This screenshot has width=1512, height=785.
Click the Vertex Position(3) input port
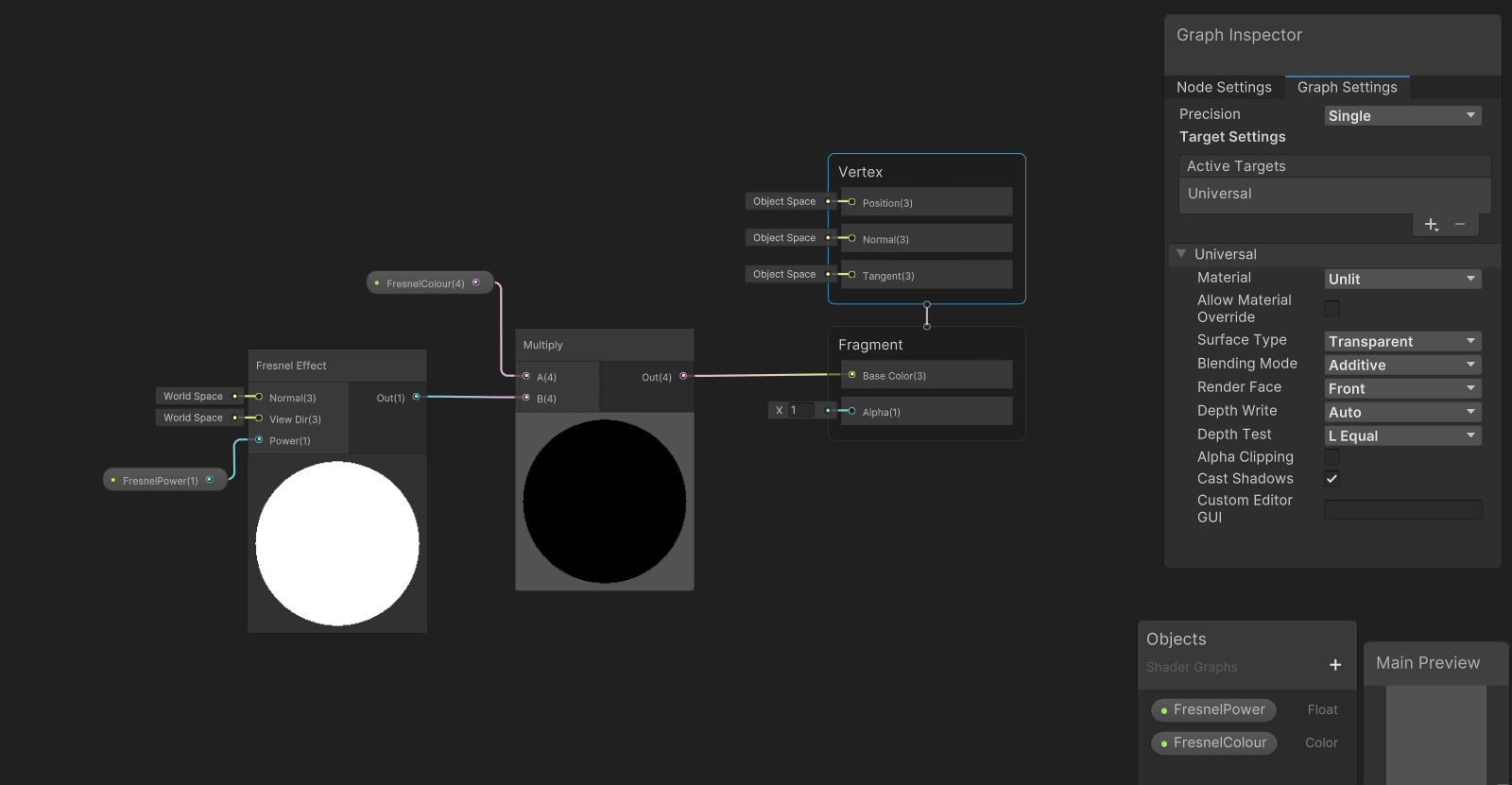(x=851, y=201)
